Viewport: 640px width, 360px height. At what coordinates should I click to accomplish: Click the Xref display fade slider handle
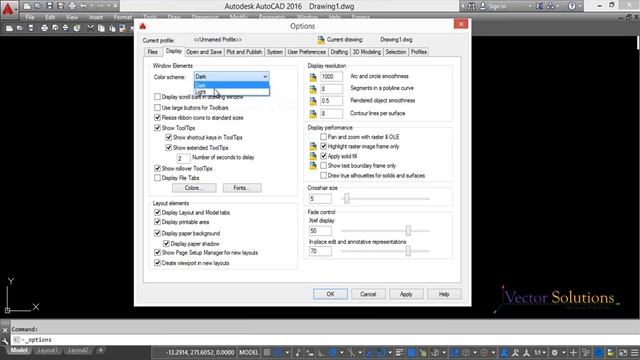pyautogui.click(x=408, y=231)
